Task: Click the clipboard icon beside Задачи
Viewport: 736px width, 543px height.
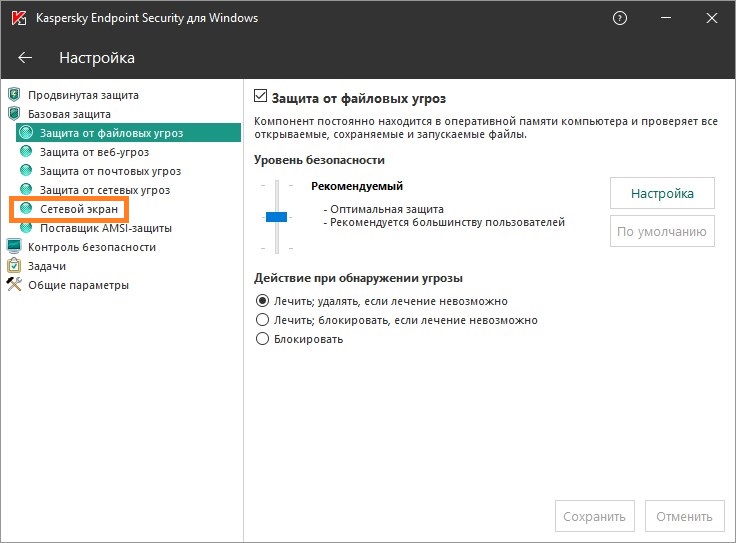Action: (x=14, y=266)
